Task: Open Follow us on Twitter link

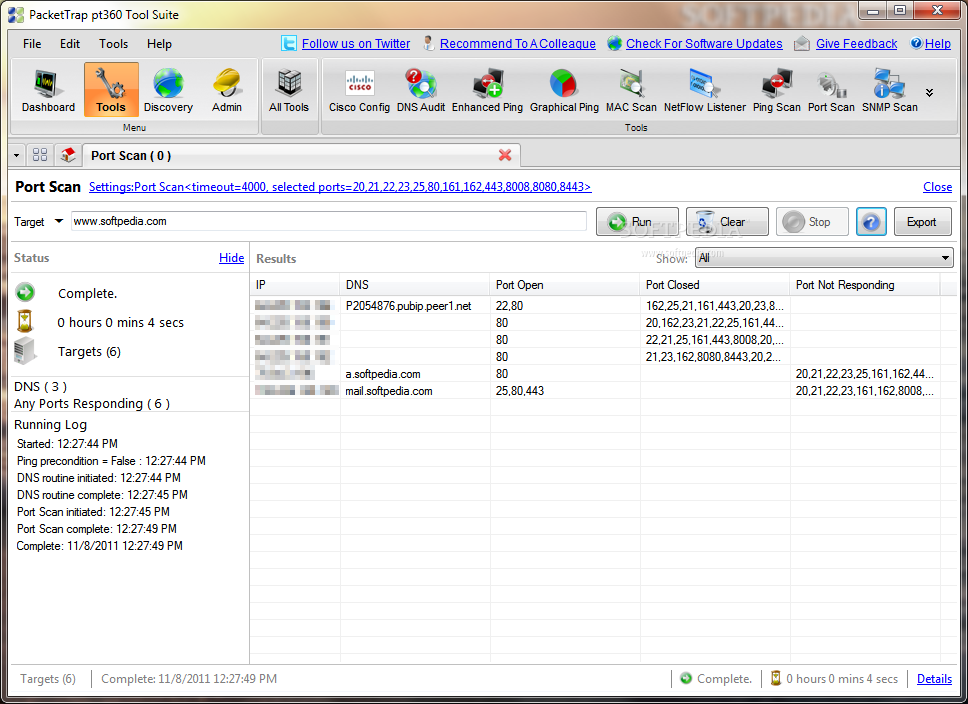Action: point(356,44)
